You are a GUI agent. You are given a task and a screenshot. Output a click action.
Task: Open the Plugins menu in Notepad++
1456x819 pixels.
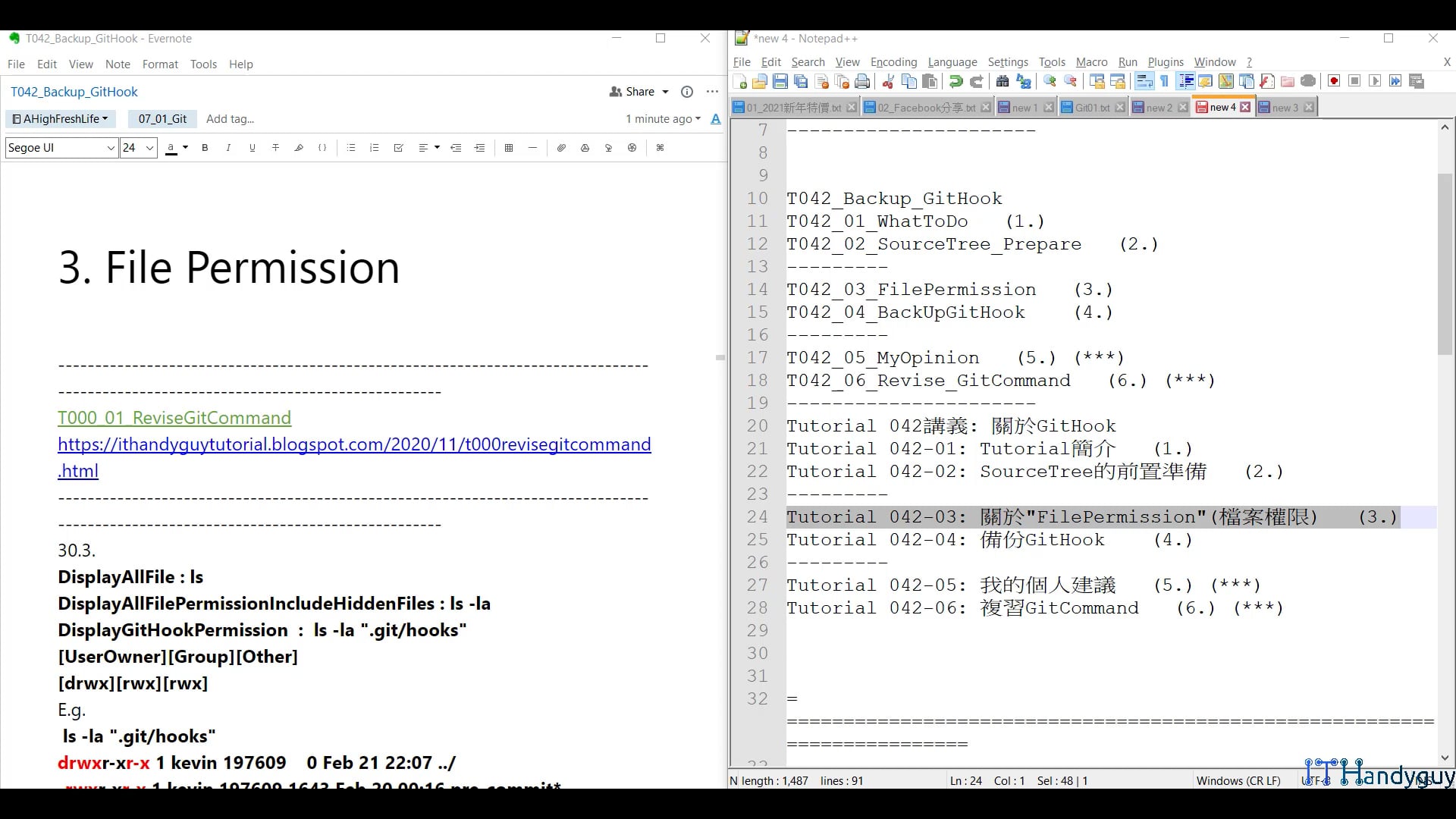[1165, 62]
